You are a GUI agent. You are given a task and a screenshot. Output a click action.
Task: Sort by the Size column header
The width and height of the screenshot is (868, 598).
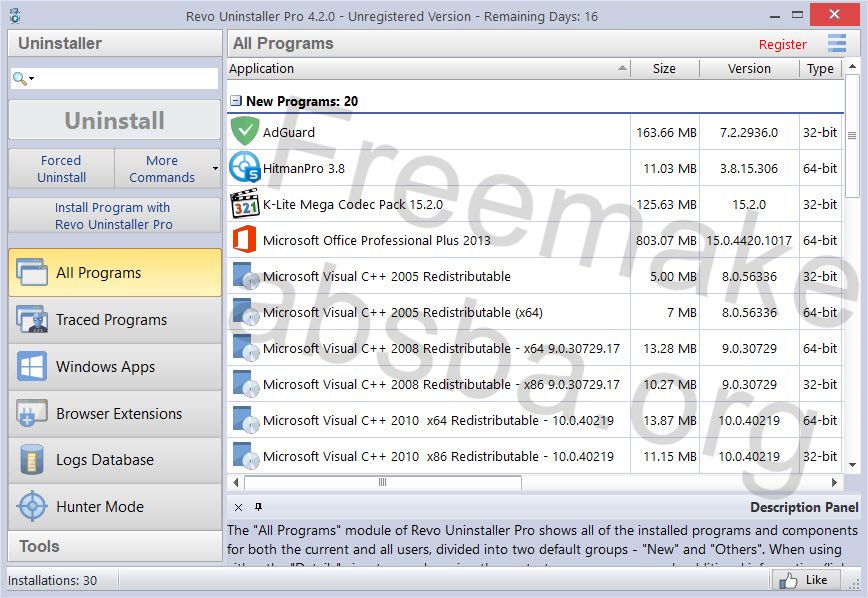pyautogui.click(x=664, y=69)
